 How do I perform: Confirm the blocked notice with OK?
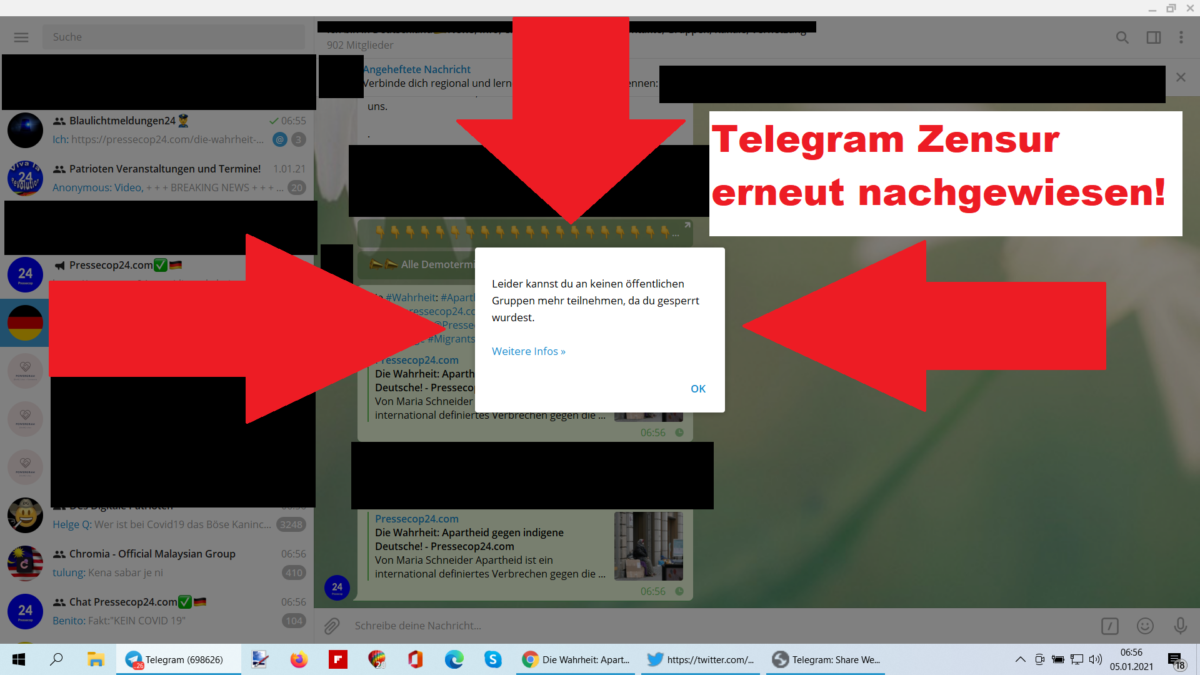(x=698, y=389)
